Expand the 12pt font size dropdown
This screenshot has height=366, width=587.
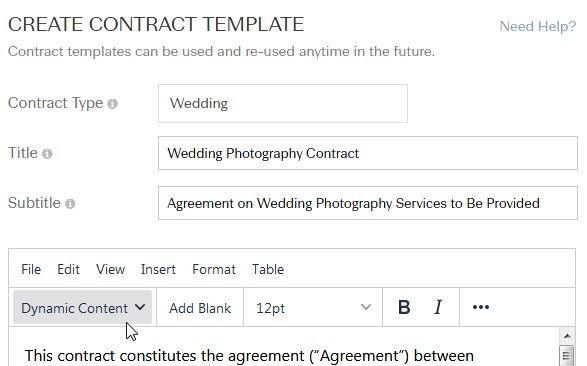pos(313,307)
